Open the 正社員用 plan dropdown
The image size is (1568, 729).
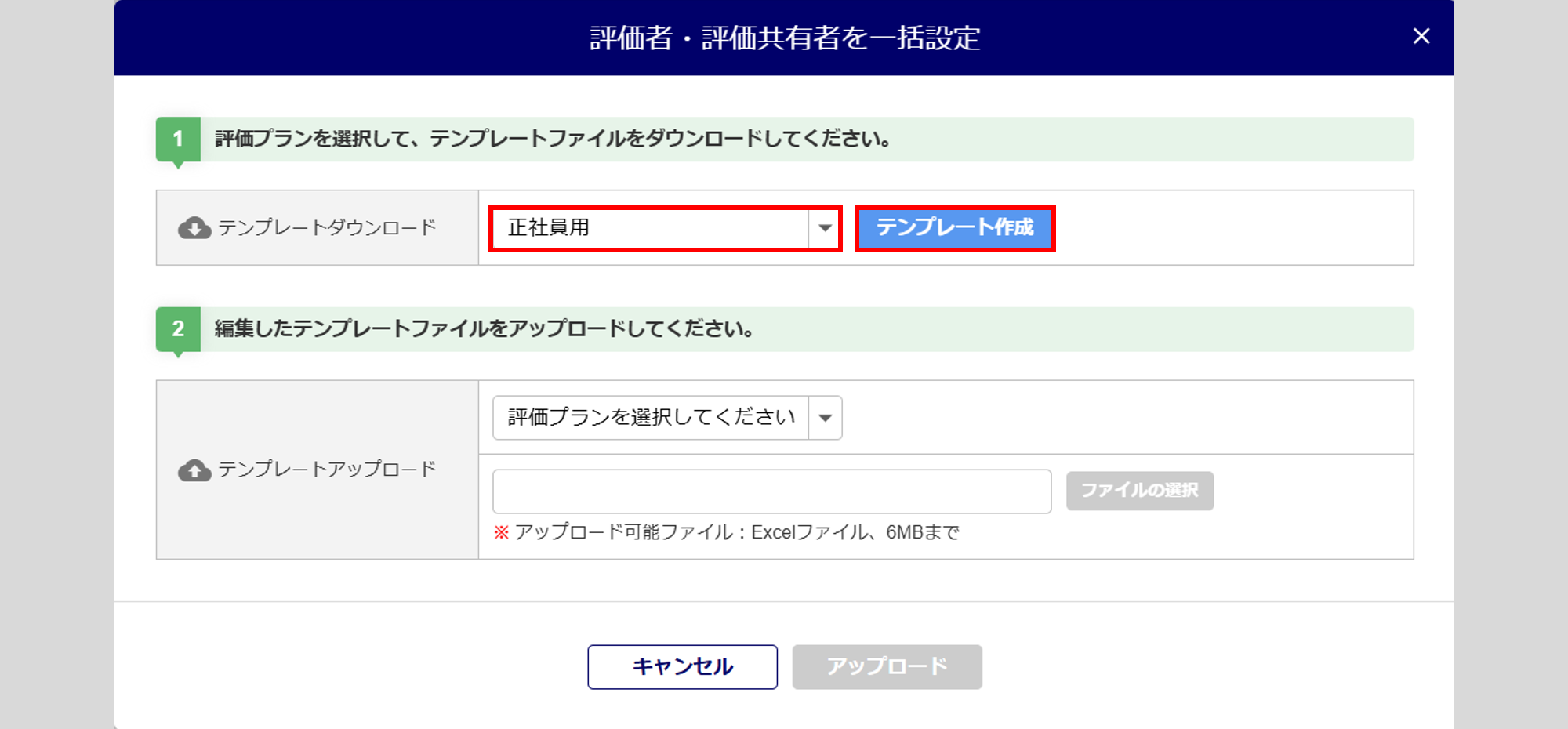[x=651, y=228]
